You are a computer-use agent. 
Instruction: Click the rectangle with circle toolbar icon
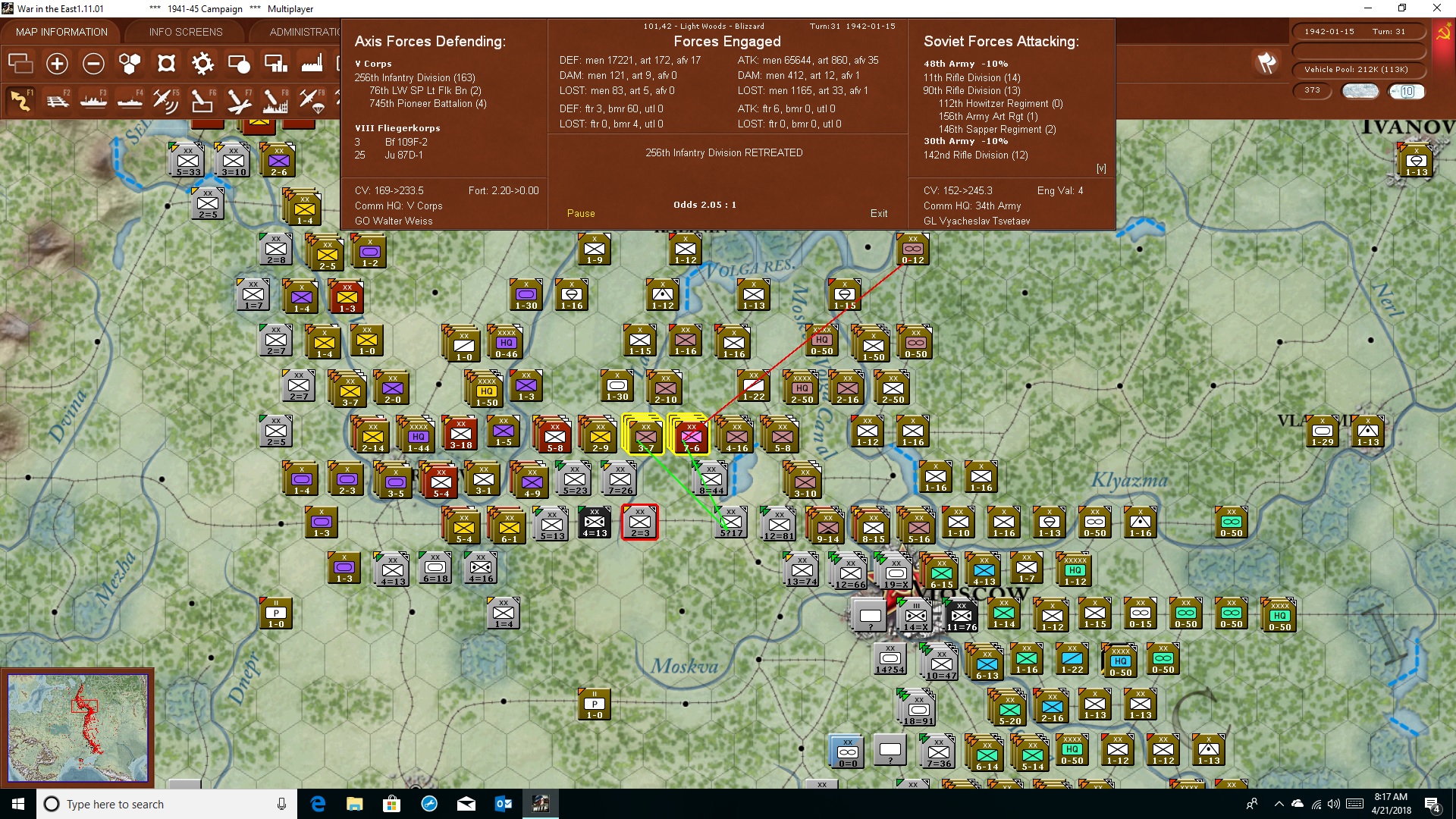(x=239, y=64)
